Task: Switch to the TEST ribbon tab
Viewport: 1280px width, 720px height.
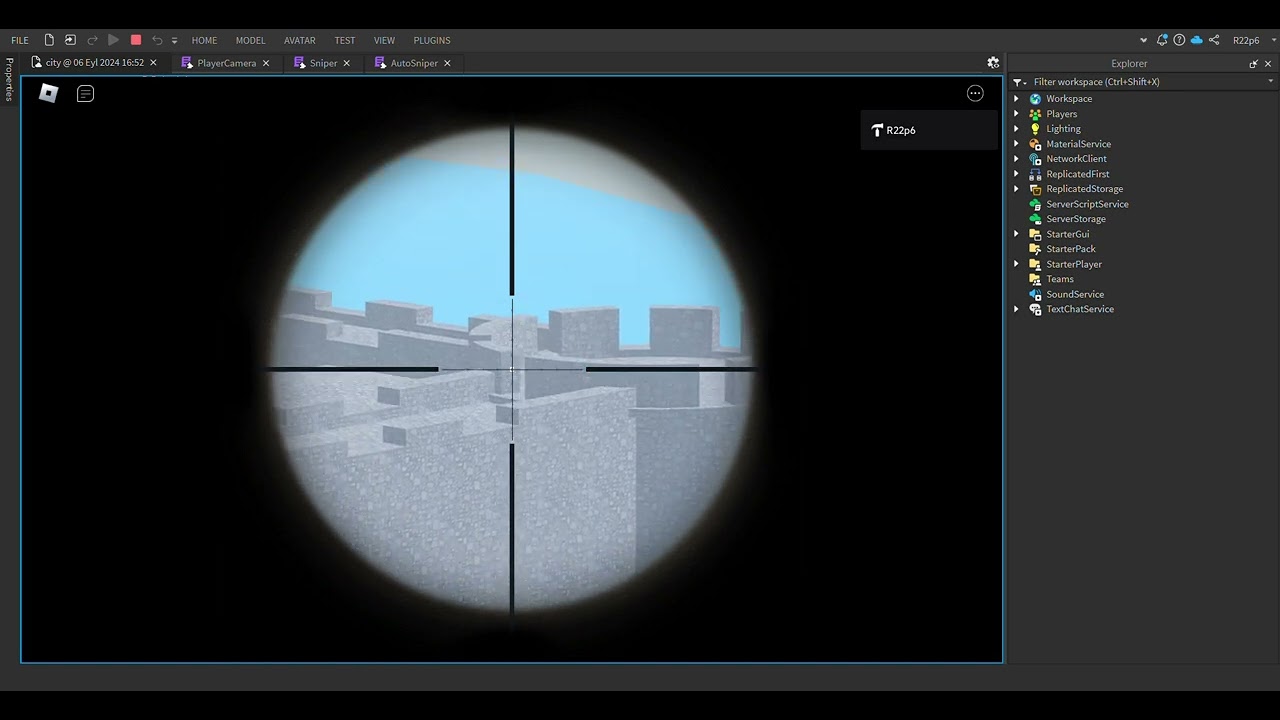Action: click(x=345, y=40)
